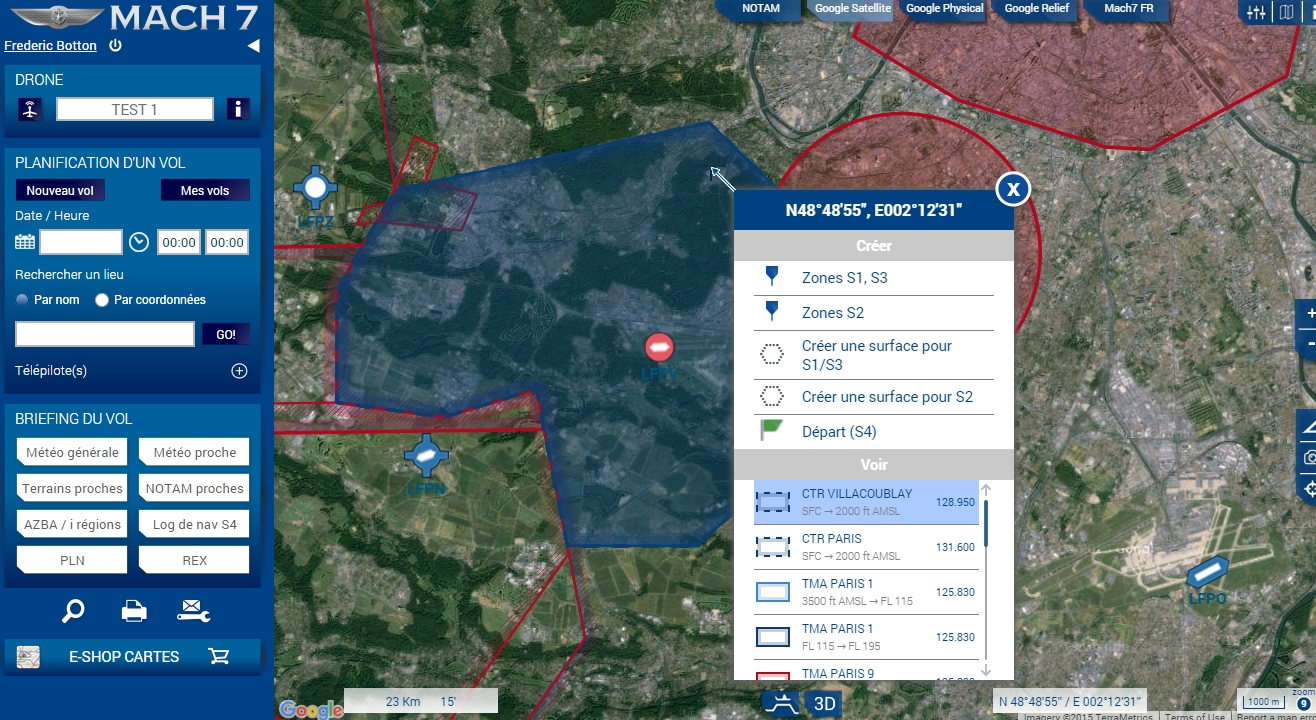Image resolution: width=1316 pixels, height=720 pixels.
Task: Select CTR PARIS 131.600 row
Action: click(866, 547)
